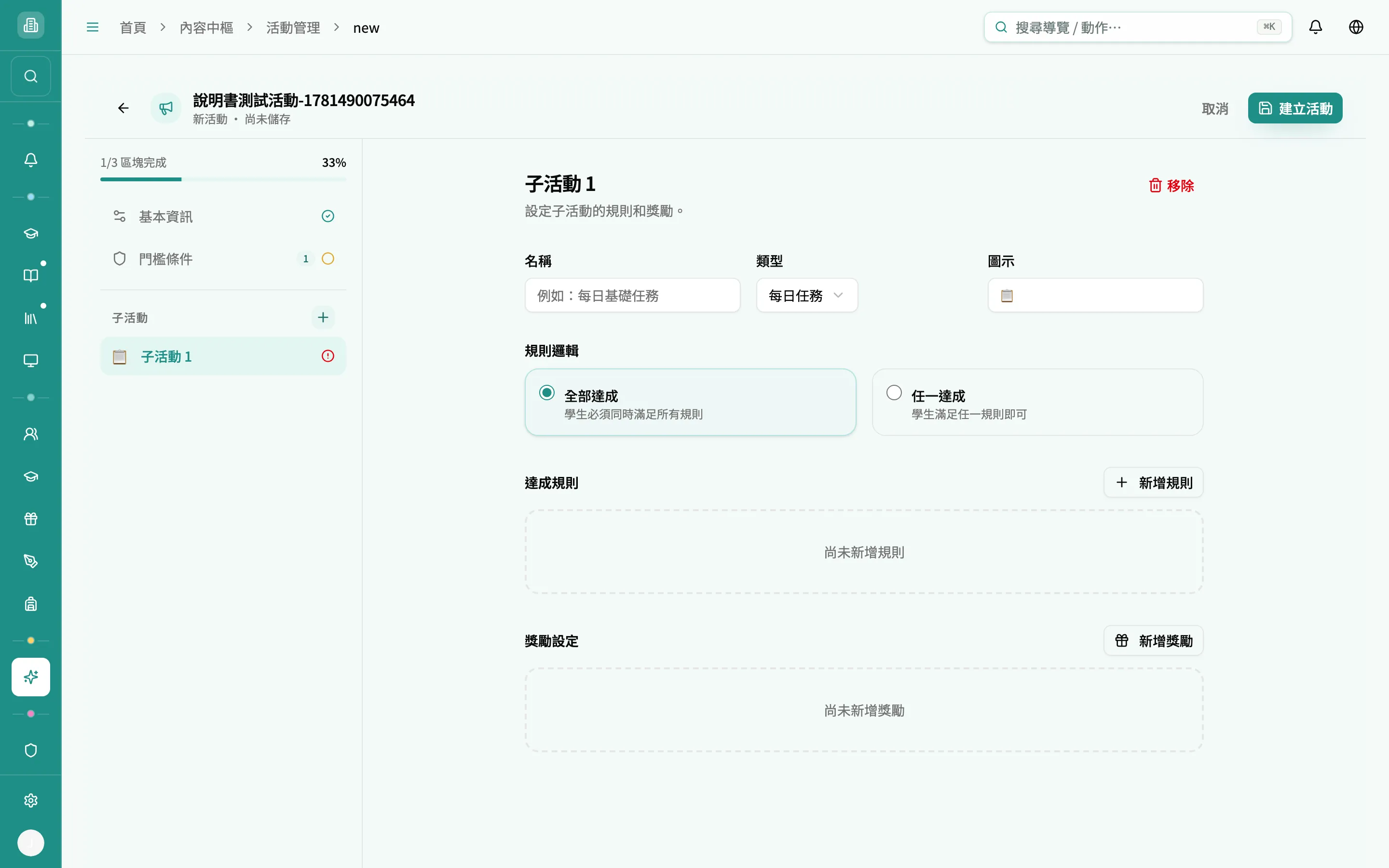Click the pen tool icon in sidebar

point(30,561)
